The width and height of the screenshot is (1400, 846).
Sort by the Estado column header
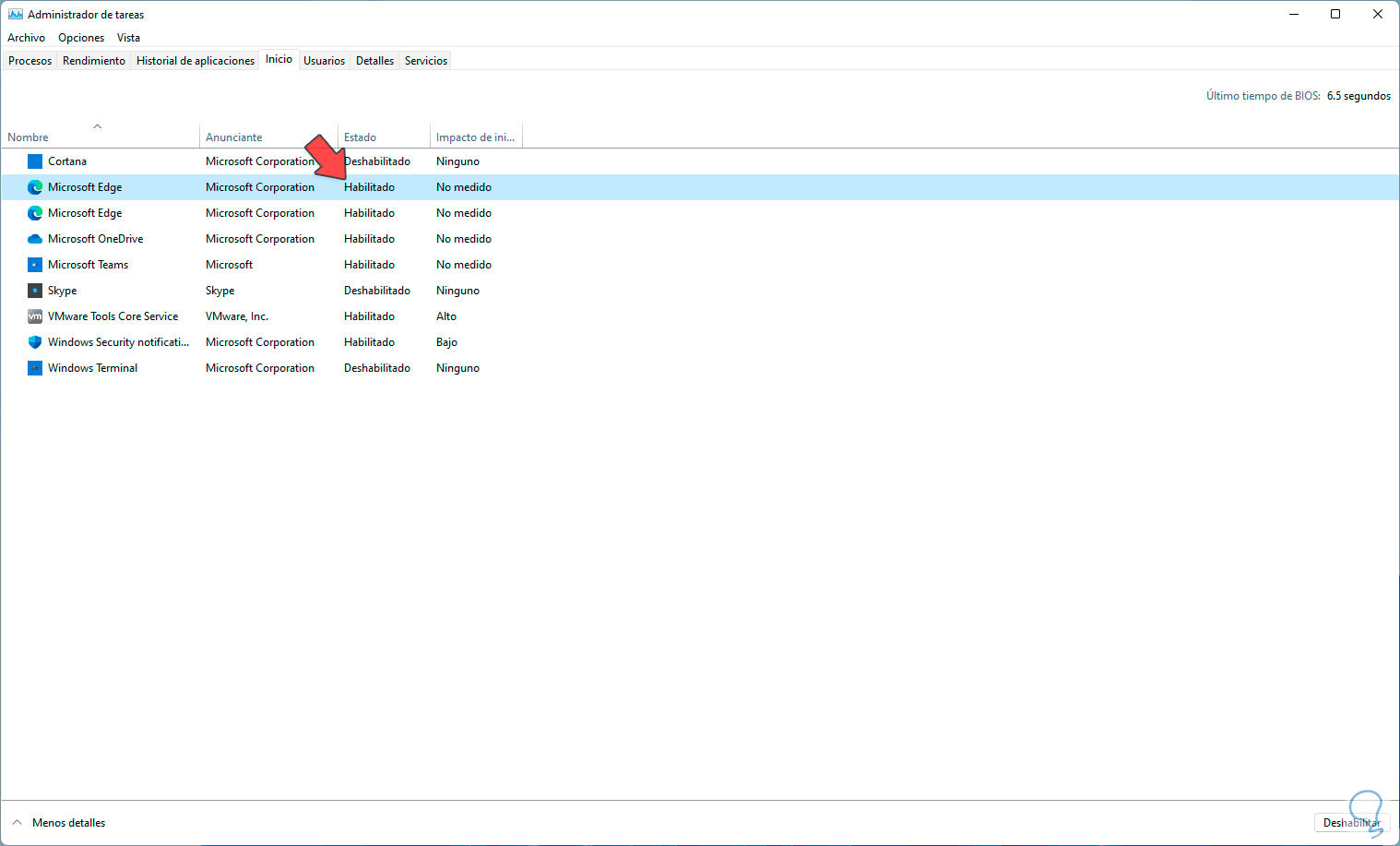click(384, 137)
